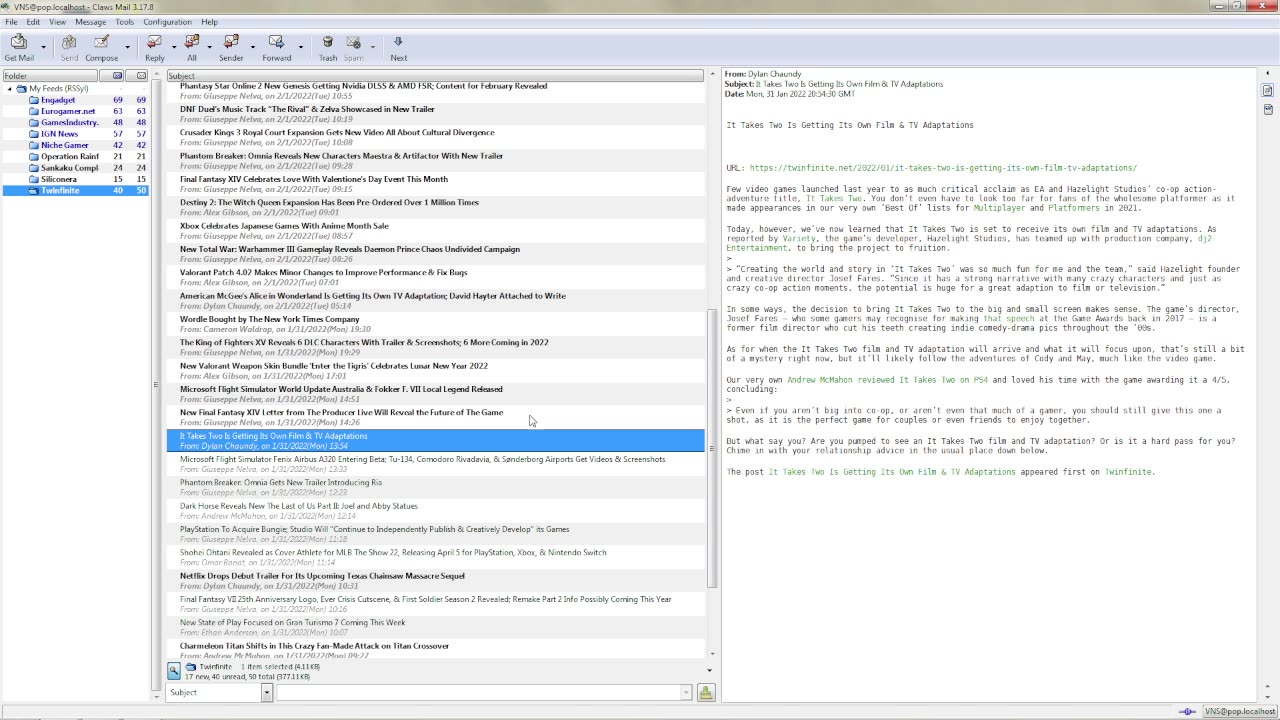Open the twinfinite.net article URL link
Screen dimensions: 1280x720
(943, 168)
